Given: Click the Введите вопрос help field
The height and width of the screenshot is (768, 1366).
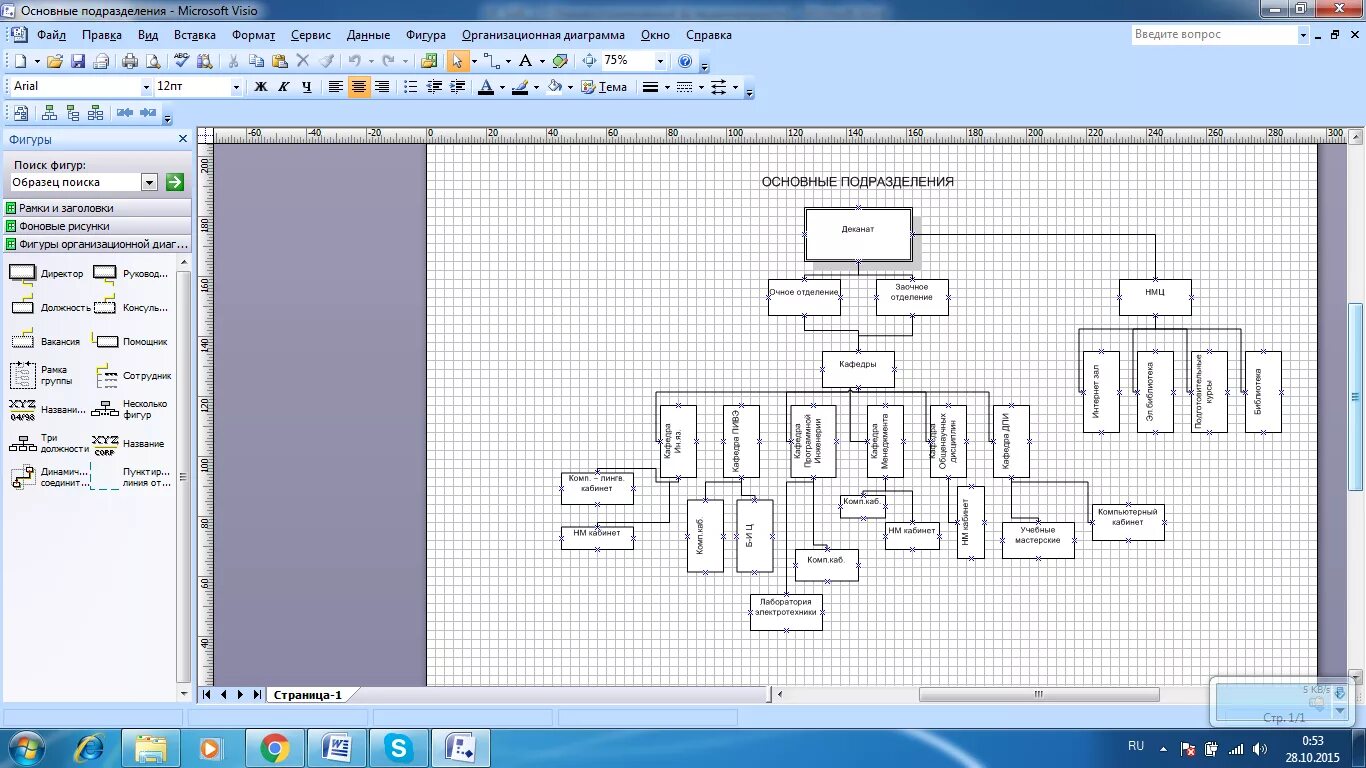Looking at the screenshot, I should (1214, 34).
